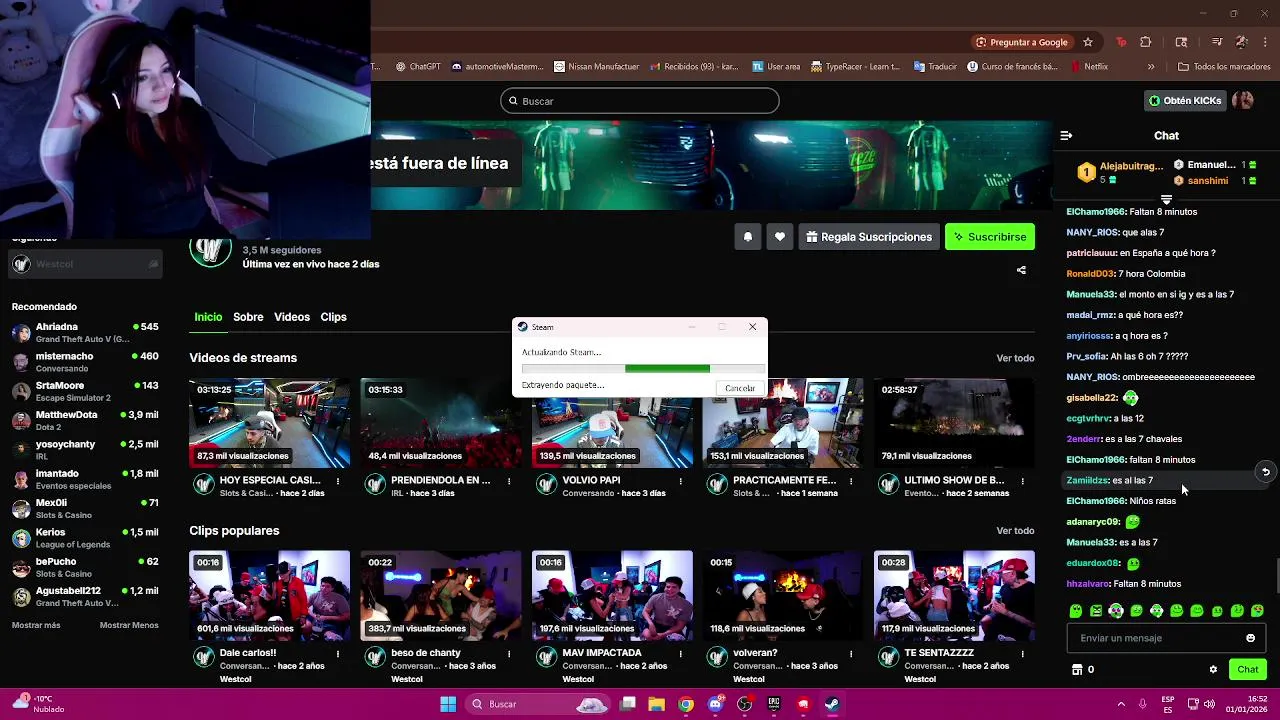Open File Explorer from the taskbar
Viewport: 1280px width, 720px height.
pos(657,704)
